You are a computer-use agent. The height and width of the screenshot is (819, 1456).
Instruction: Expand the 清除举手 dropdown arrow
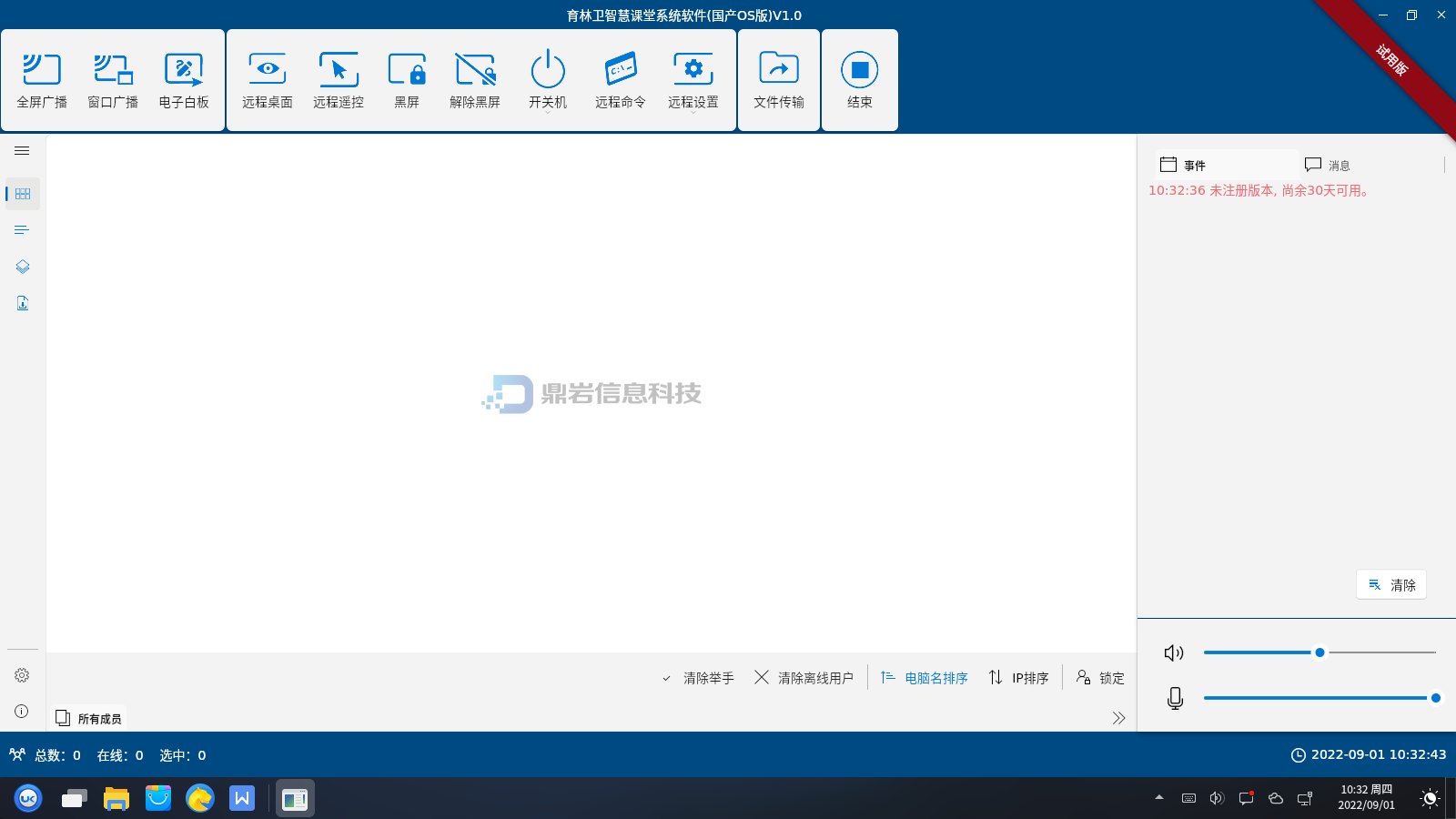666,679
